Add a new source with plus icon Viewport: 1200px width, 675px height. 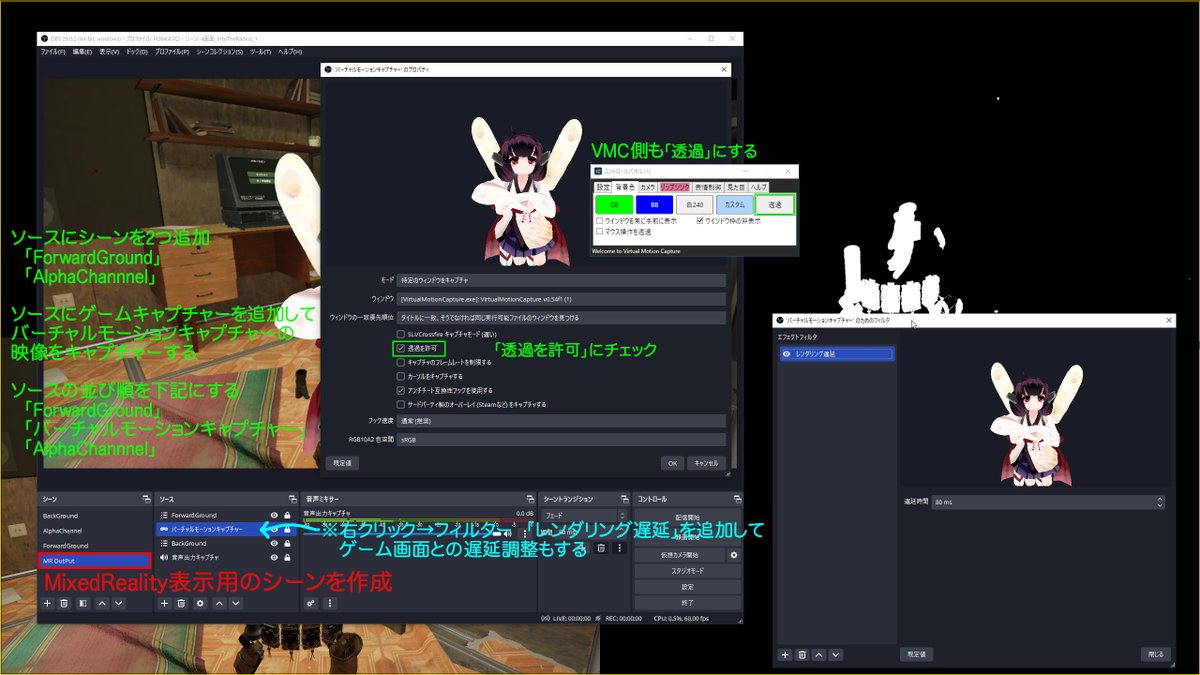click(x=164, y=603)
